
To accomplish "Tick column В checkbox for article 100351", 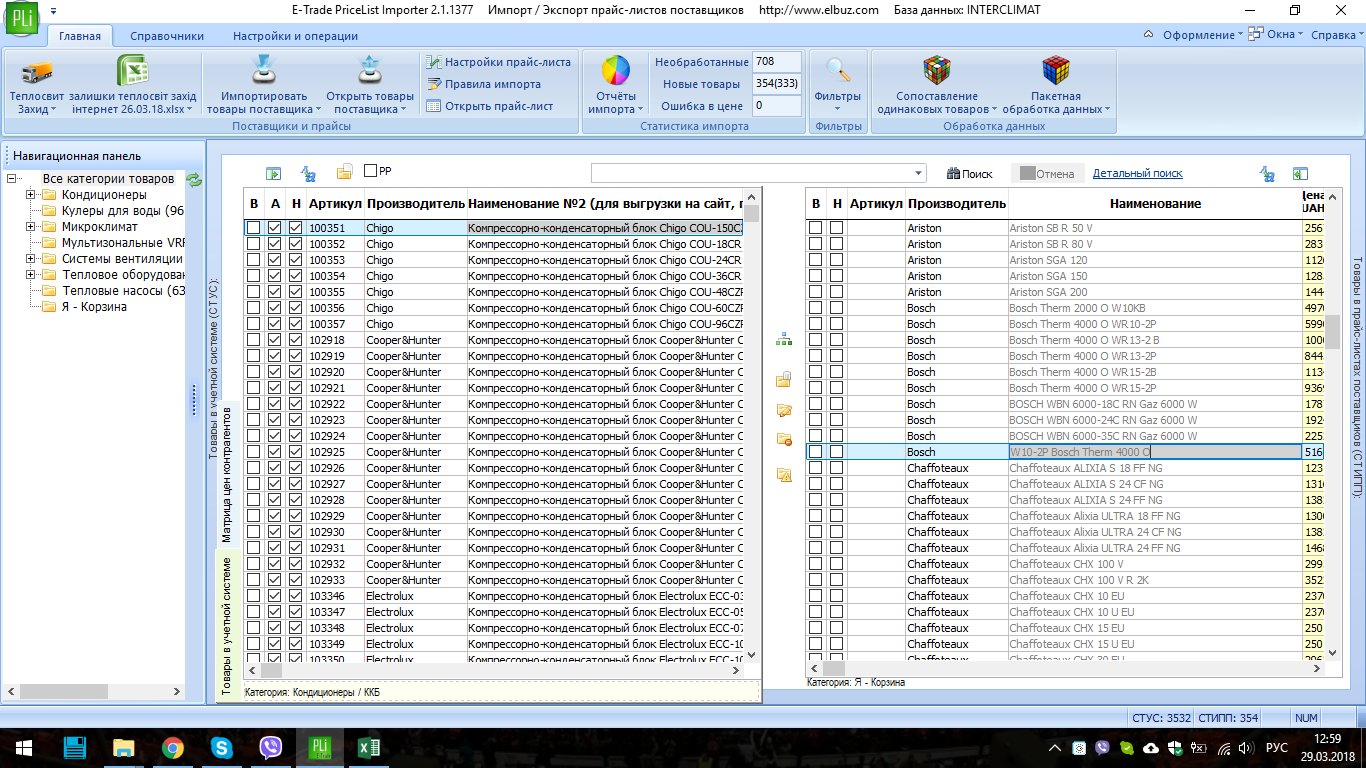I will [x=254, y=228].
